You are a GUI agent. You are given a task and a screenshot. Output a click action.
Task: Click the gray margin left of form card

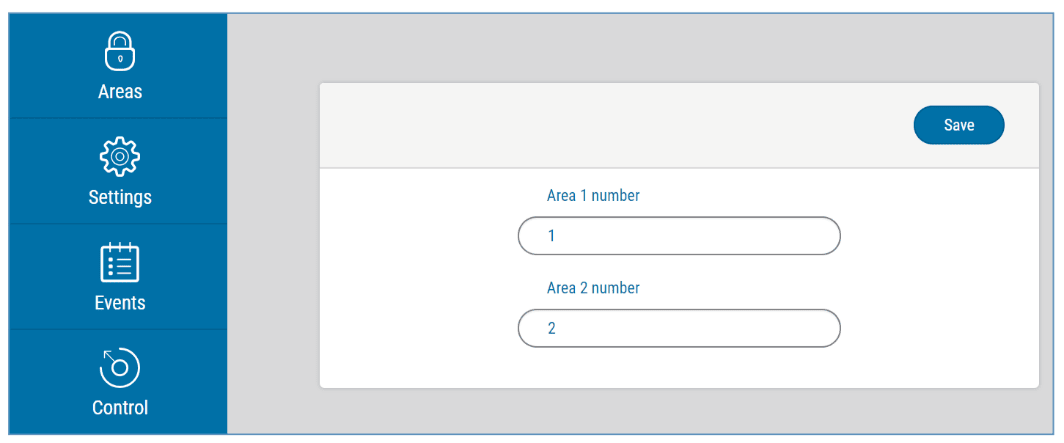(x=273, y=240)
